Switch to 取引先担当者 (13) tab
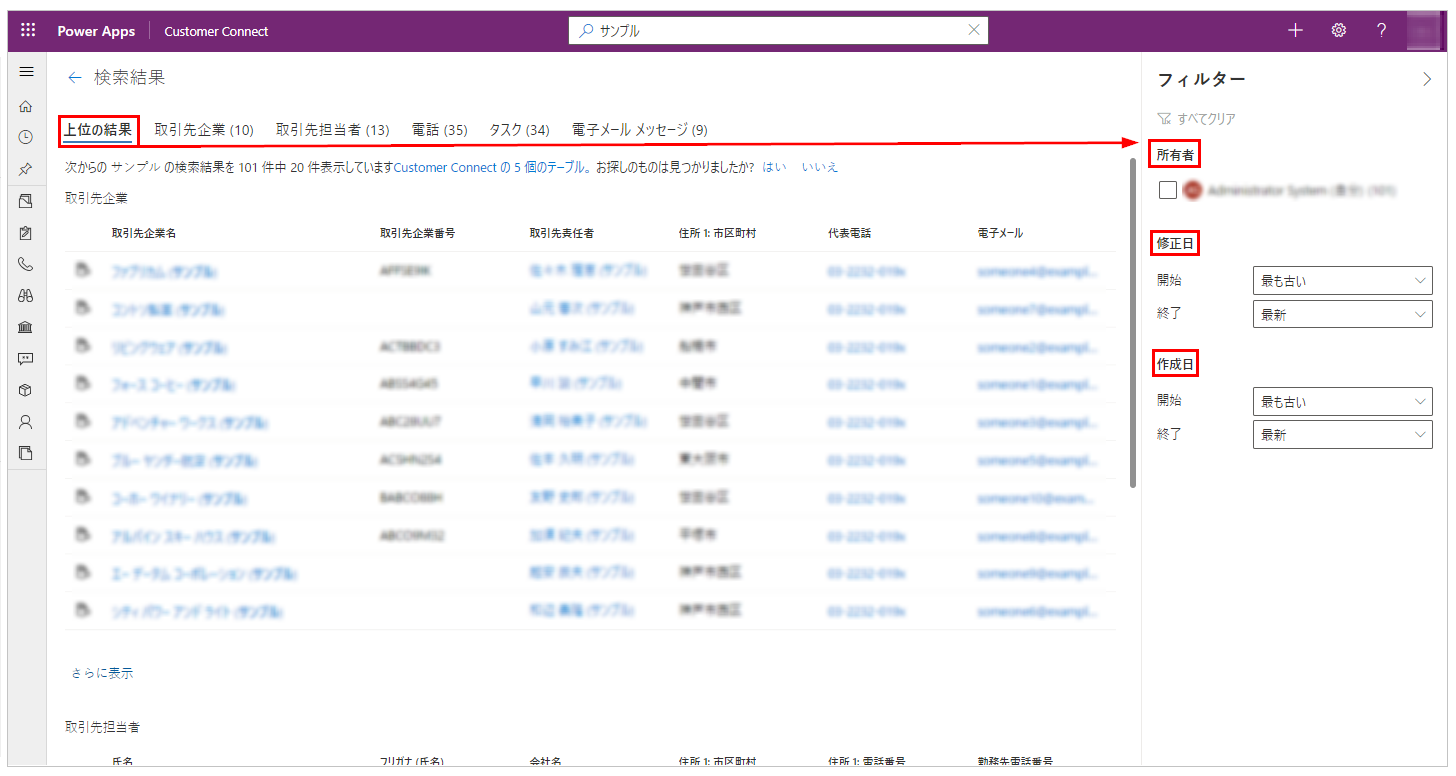Image resolution: width=1456 pixels, height=776 pixels. [x=333, y=130]
